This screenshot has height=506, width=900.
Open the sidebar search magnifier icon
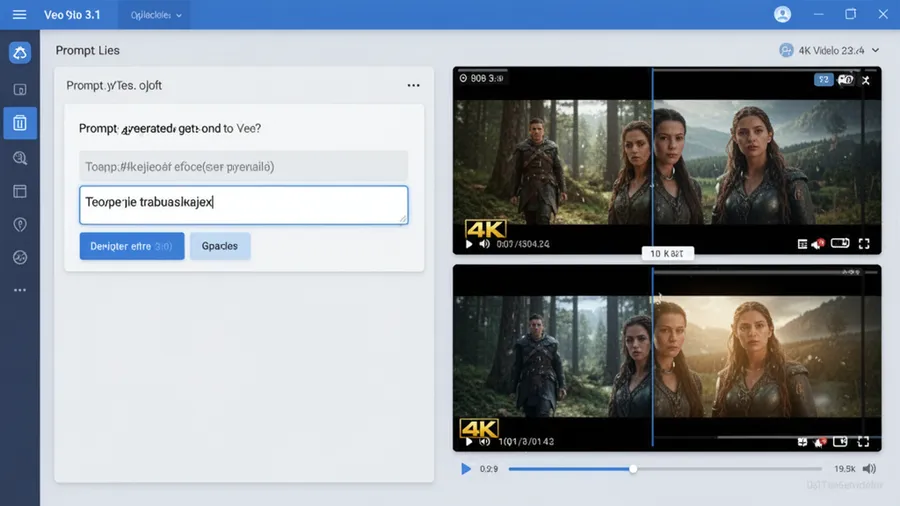(20, 158)
